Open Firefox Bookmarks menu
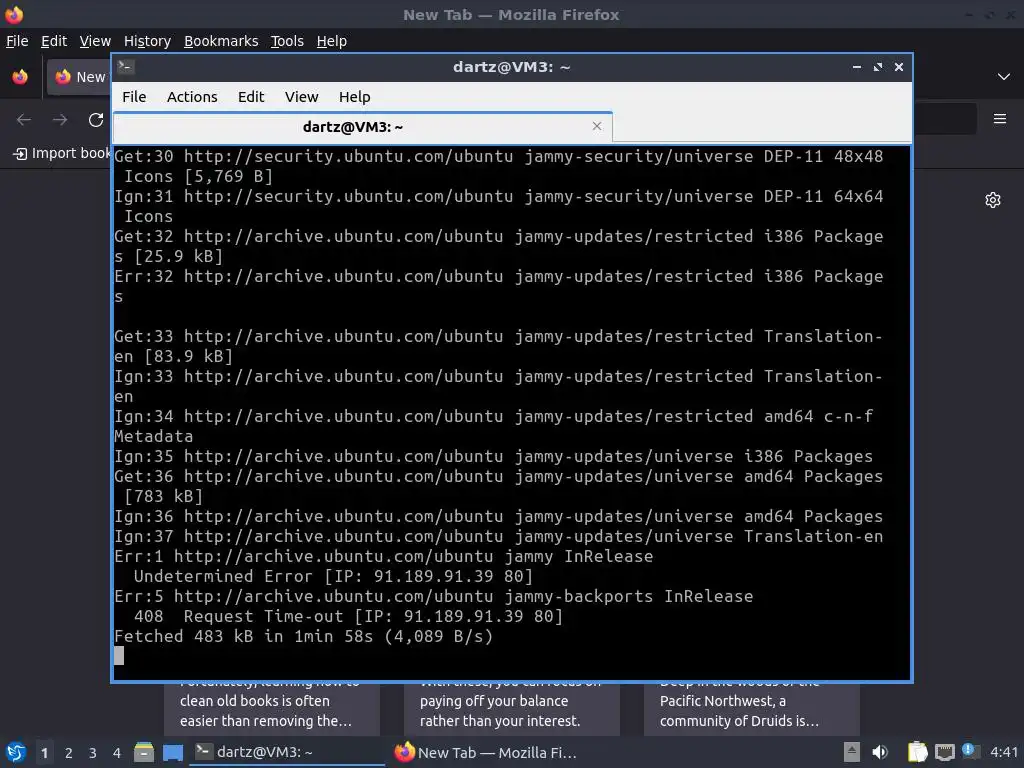Viewport: 1024px width, 768px height. [221, 41]
